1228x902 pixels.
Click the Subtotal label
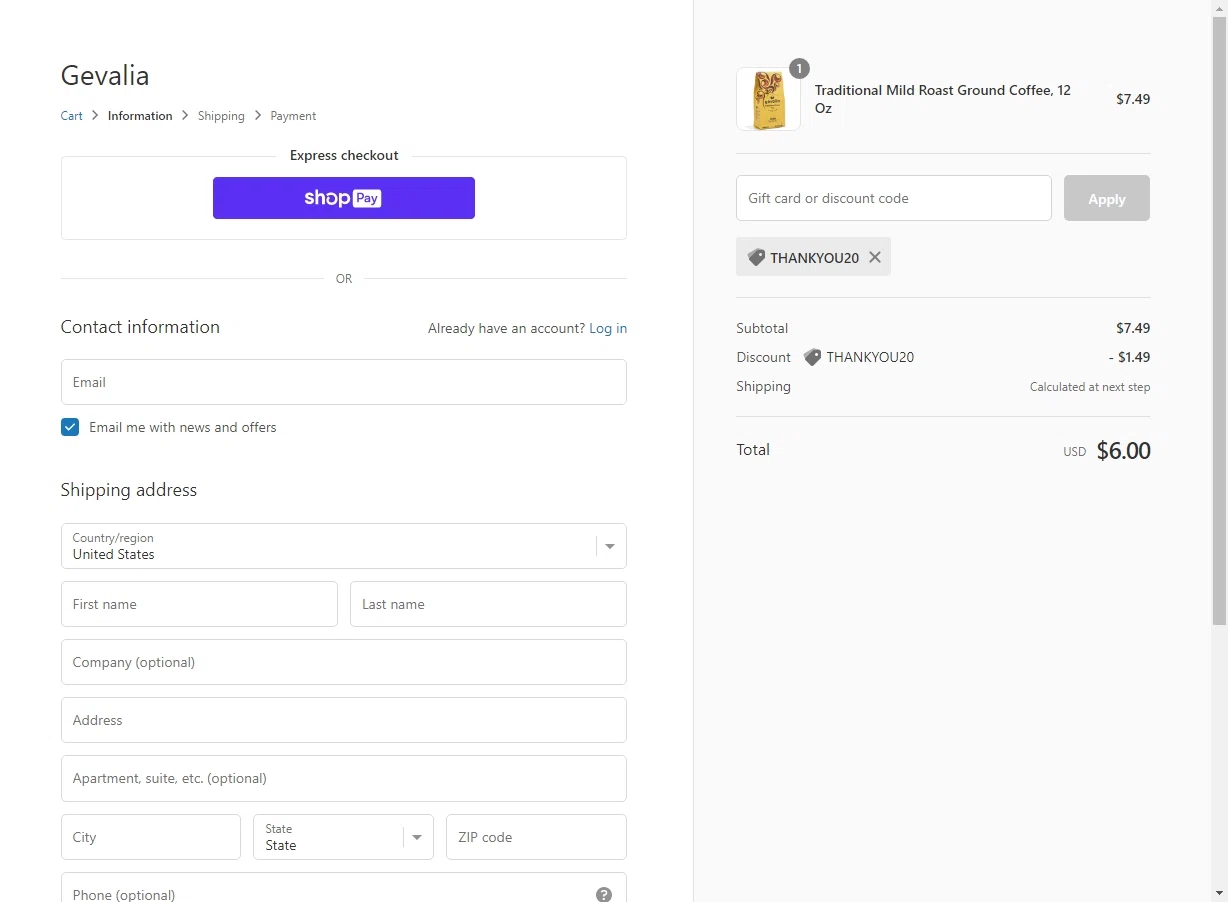(x=762, y=328)
